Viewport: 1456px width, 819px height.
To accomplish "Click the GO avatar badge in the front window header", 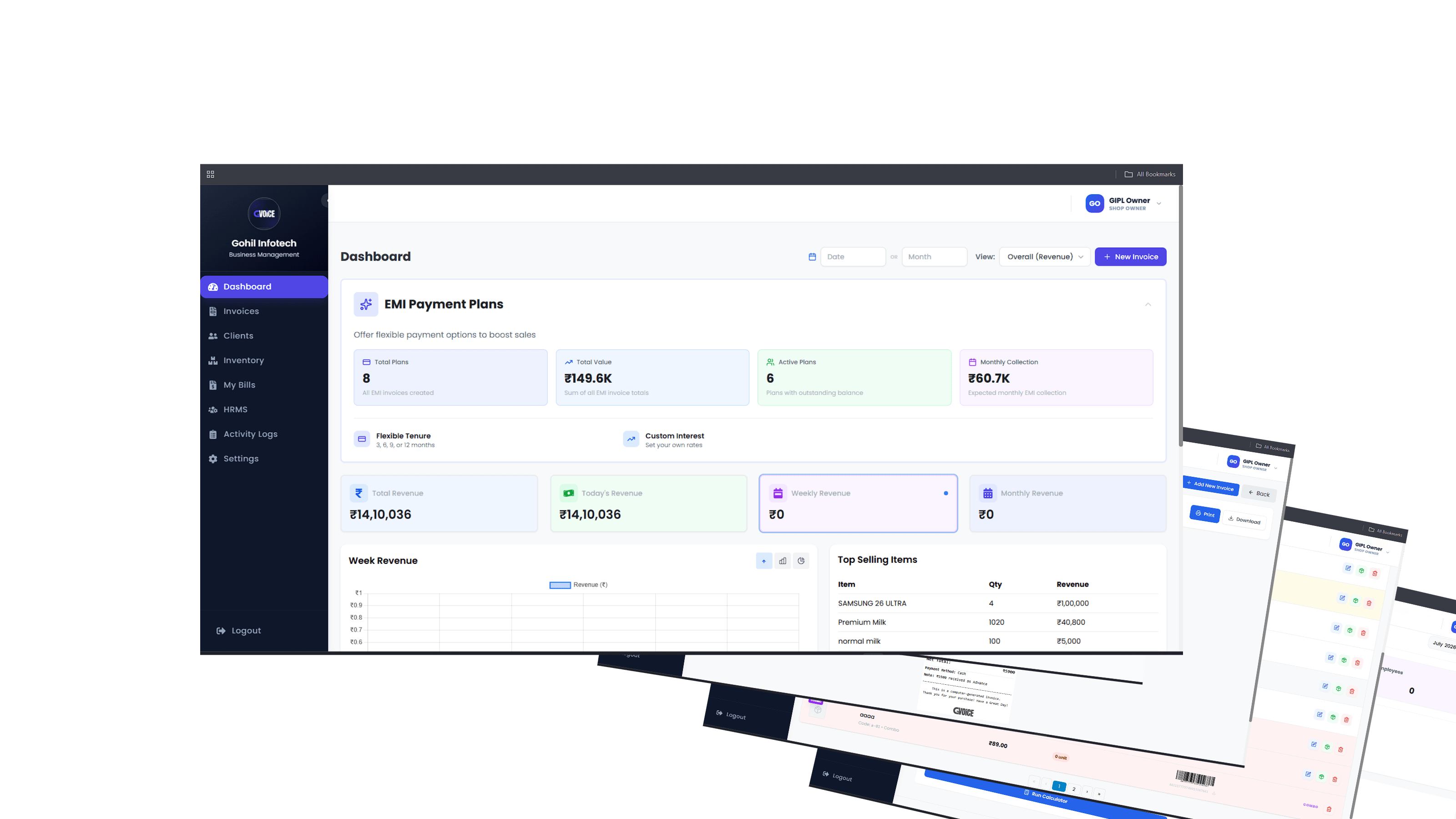I will [x=1094, y=203].
